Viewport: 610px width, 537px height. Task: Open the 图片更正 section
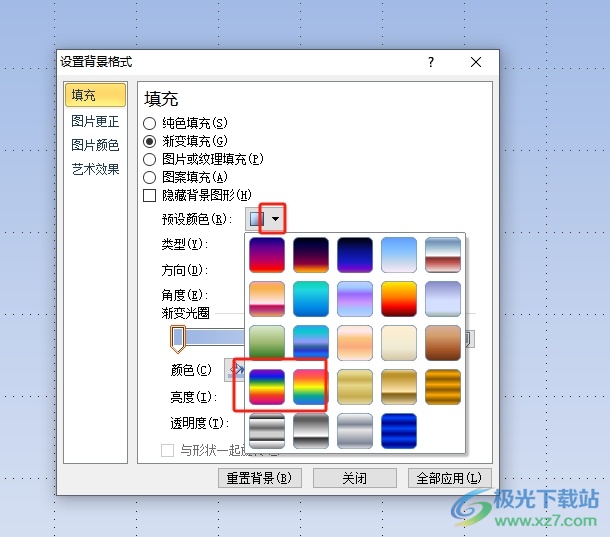[x=95, y=121]
